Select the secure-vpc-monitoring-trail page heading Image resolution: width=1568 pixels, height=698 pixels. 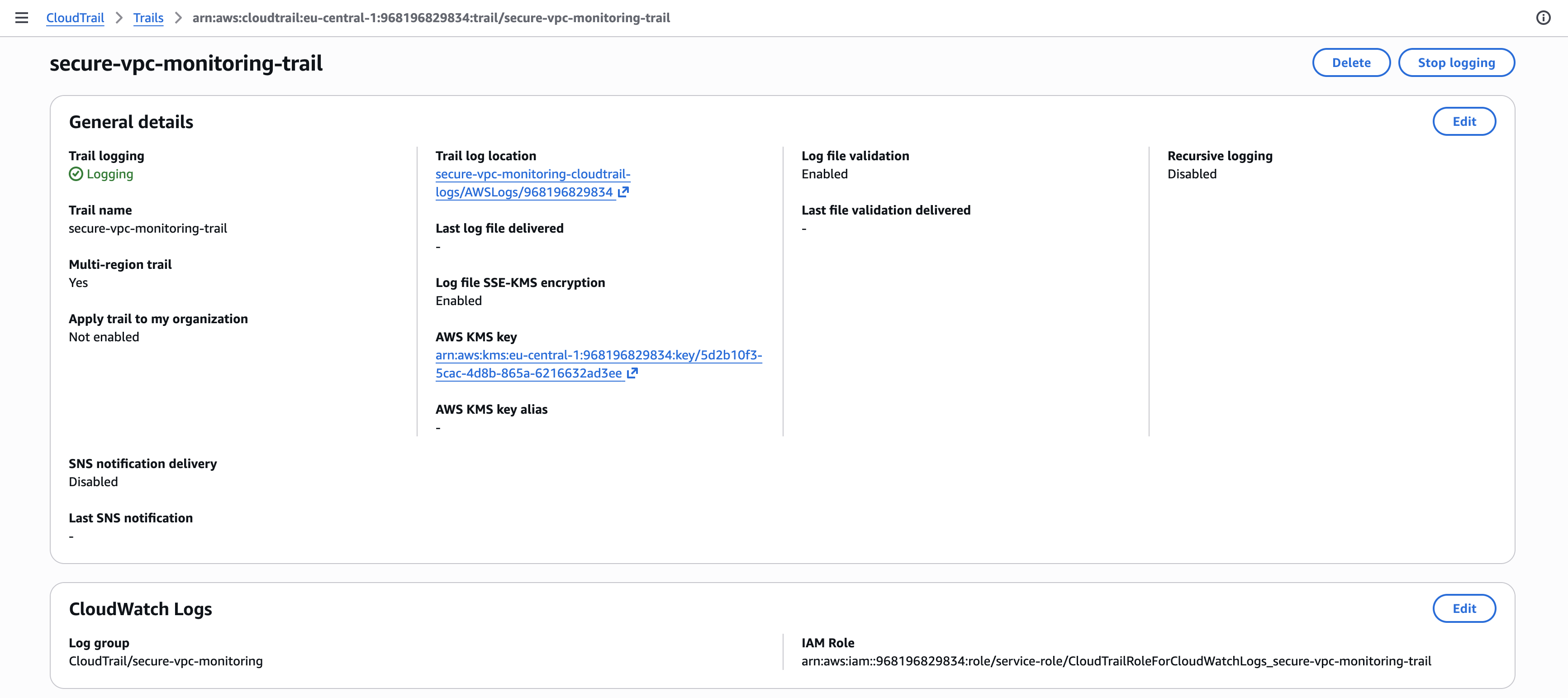click(186, 63)
